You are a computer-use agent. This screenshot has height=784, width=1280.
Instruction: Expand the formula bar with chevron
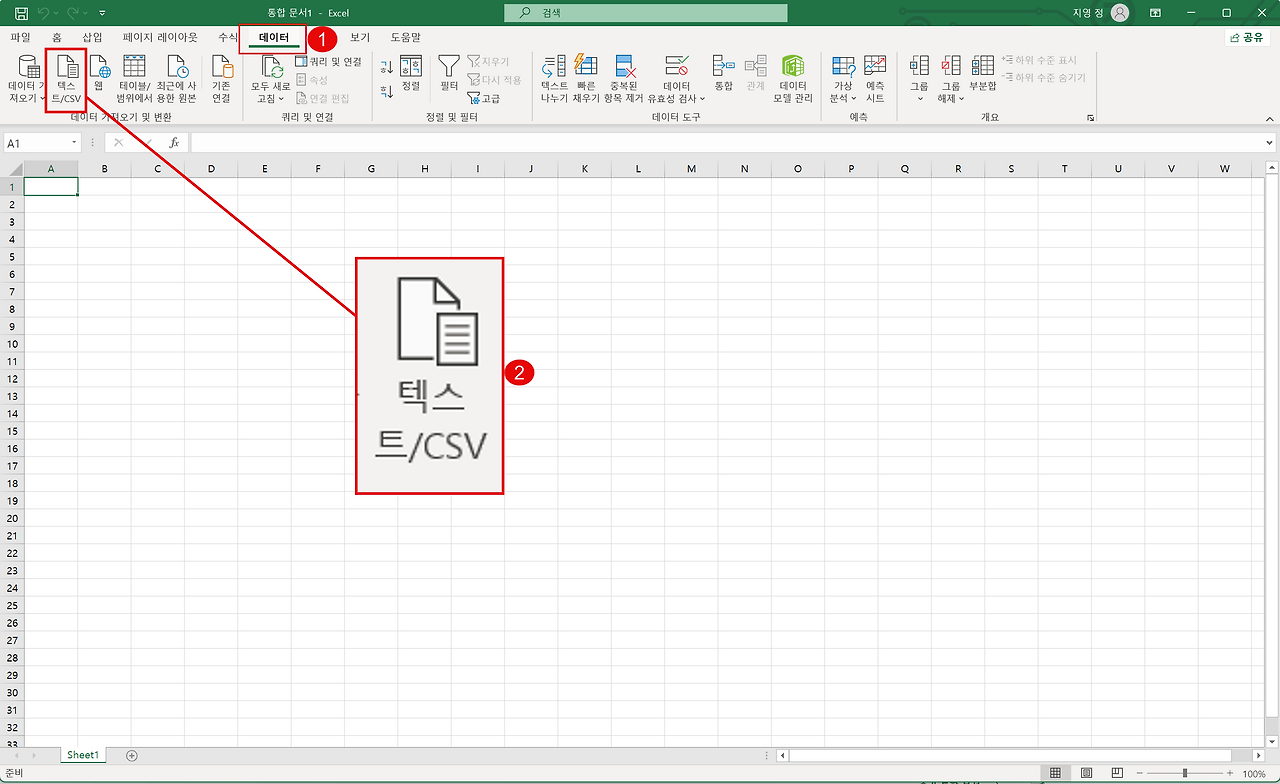(x=1270, y=143)
